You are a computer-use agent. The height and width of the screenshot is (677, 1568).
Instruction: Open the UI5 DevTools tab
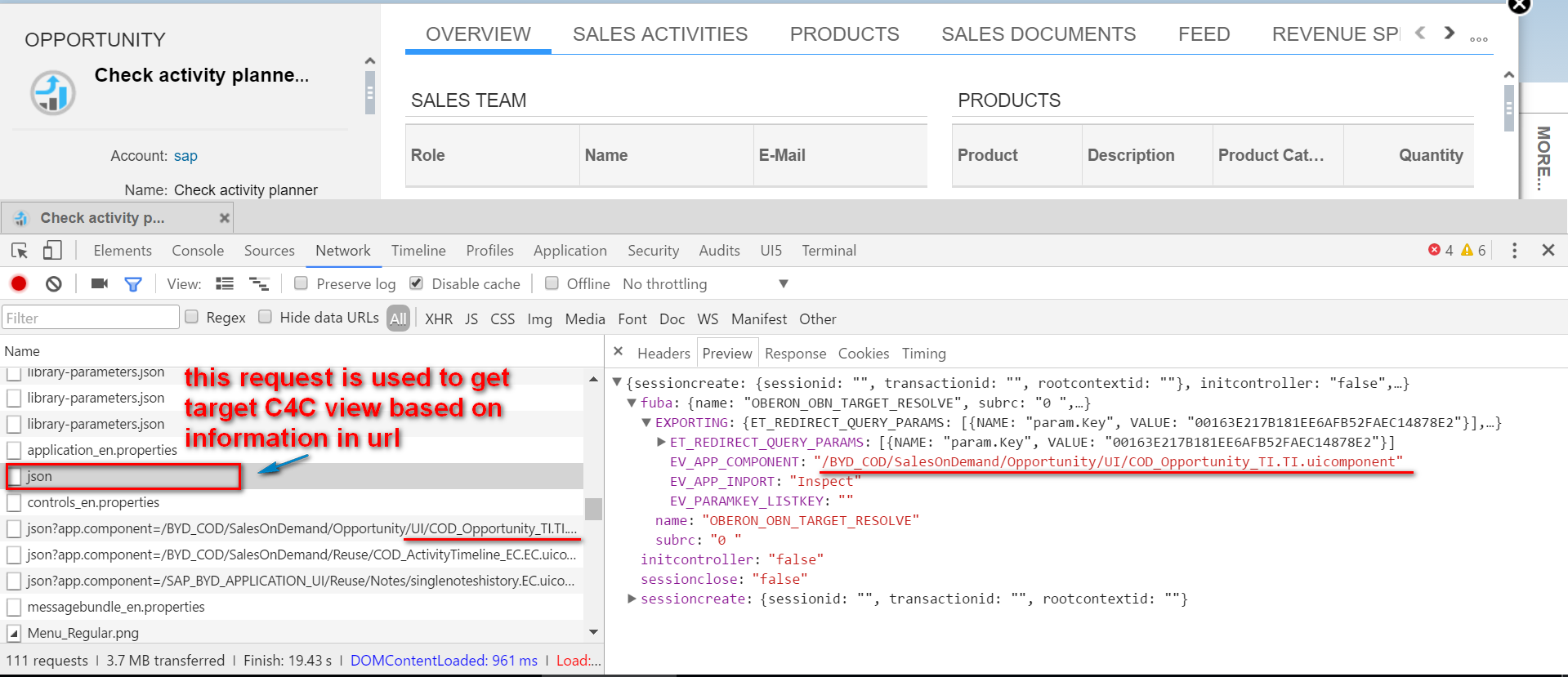771,251
